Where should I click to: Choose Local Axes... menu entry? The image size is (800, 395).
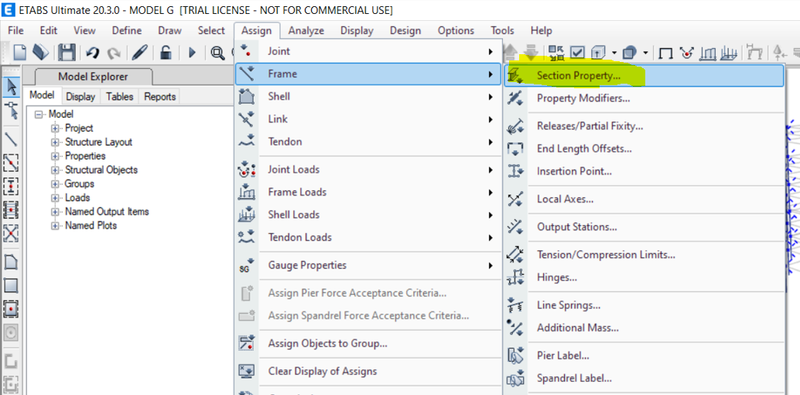(644, 199)
